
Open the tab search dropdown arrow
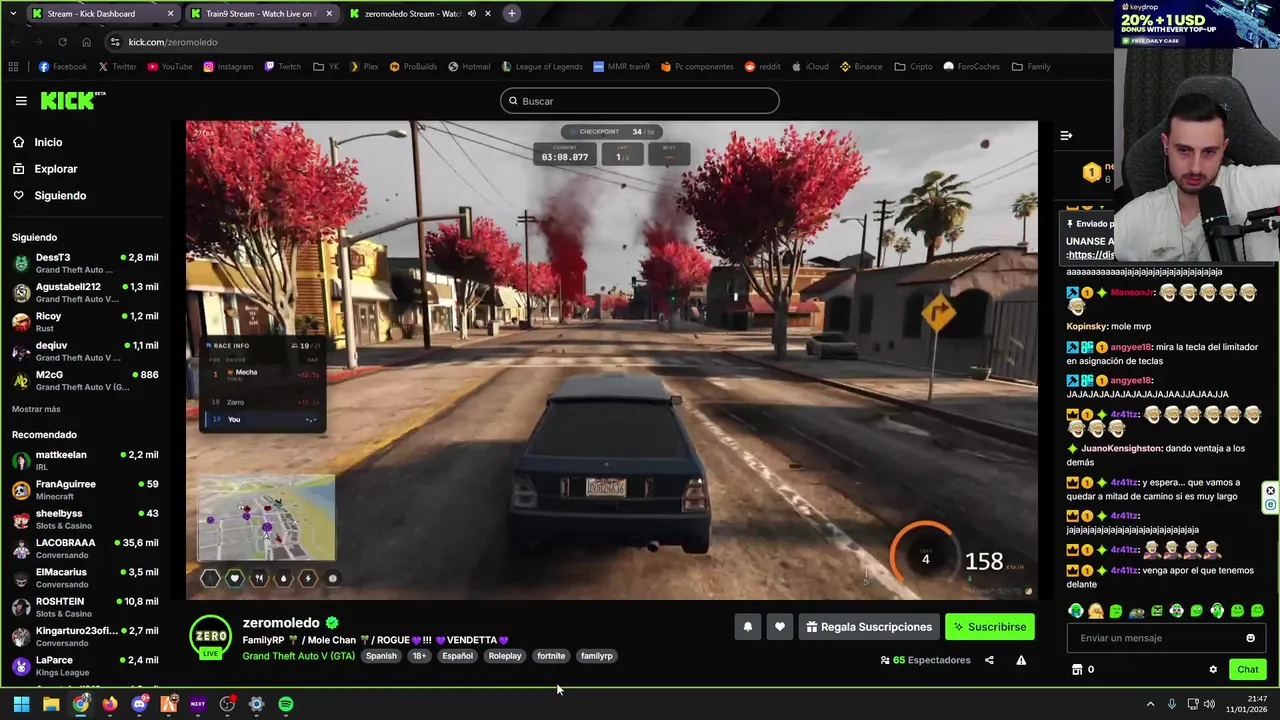13,14
